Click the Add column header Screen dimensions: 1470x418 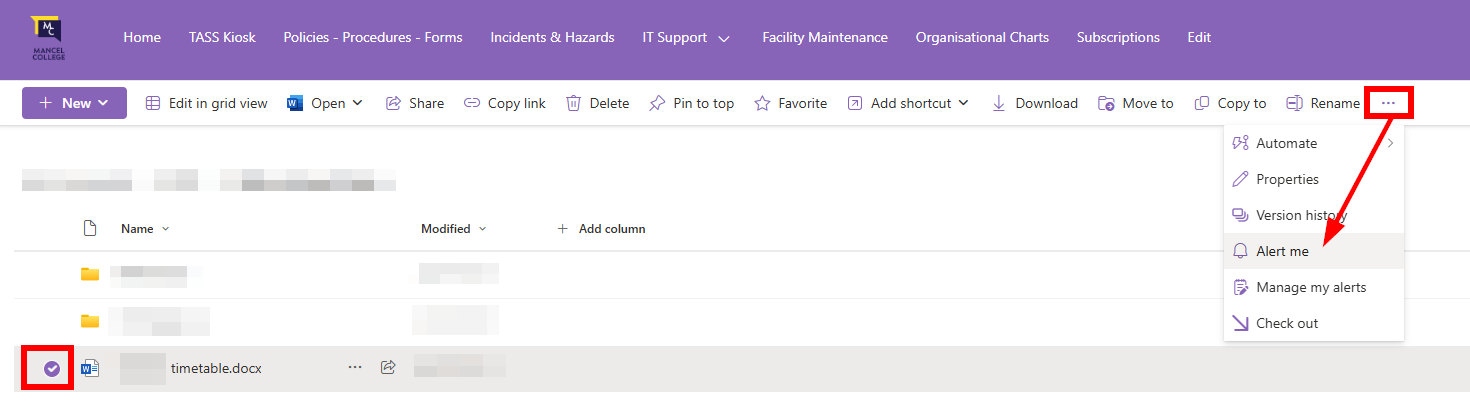601,229
